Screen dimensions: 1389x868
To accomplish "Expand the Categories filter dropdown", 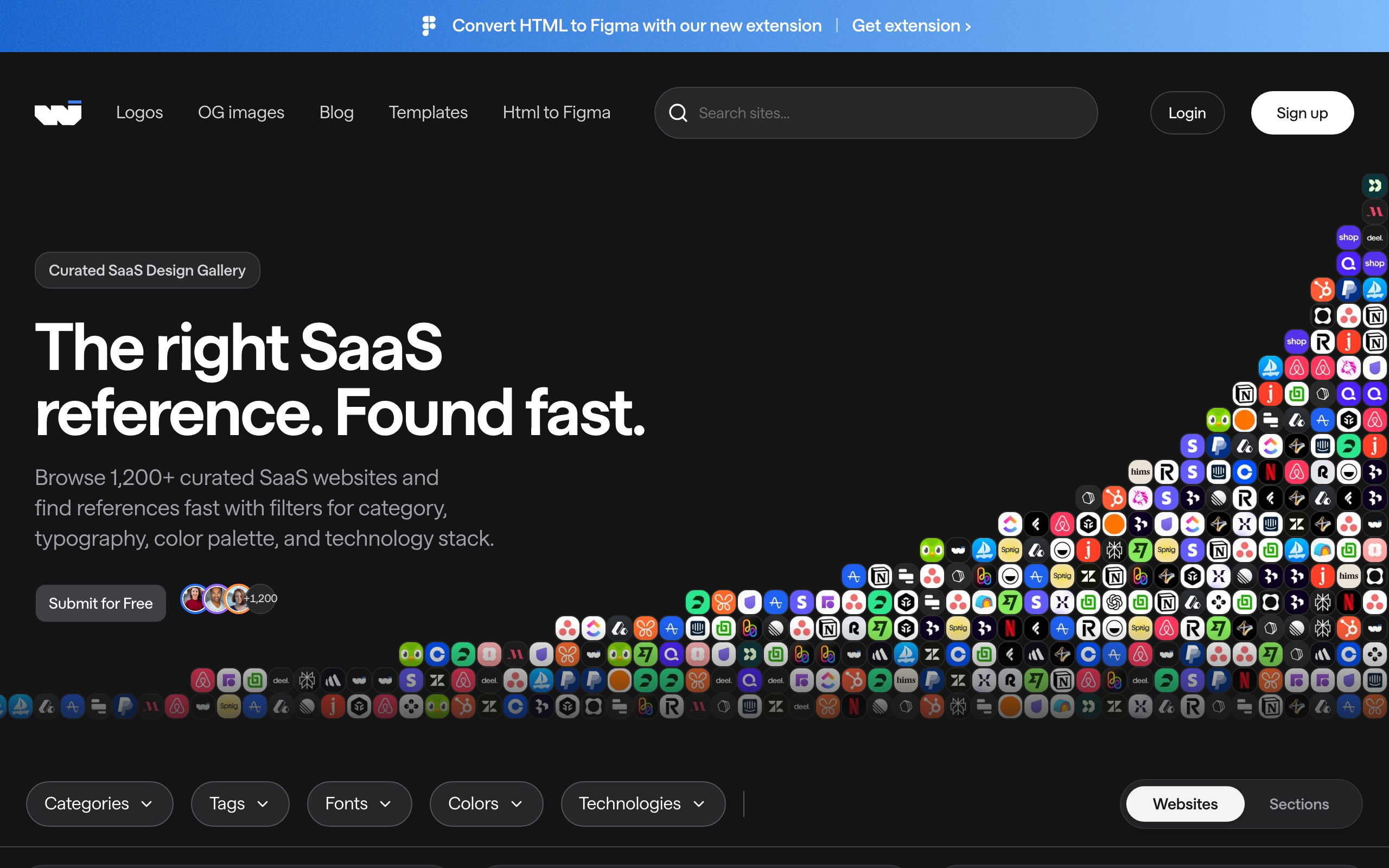I will [x=99, y=803].
